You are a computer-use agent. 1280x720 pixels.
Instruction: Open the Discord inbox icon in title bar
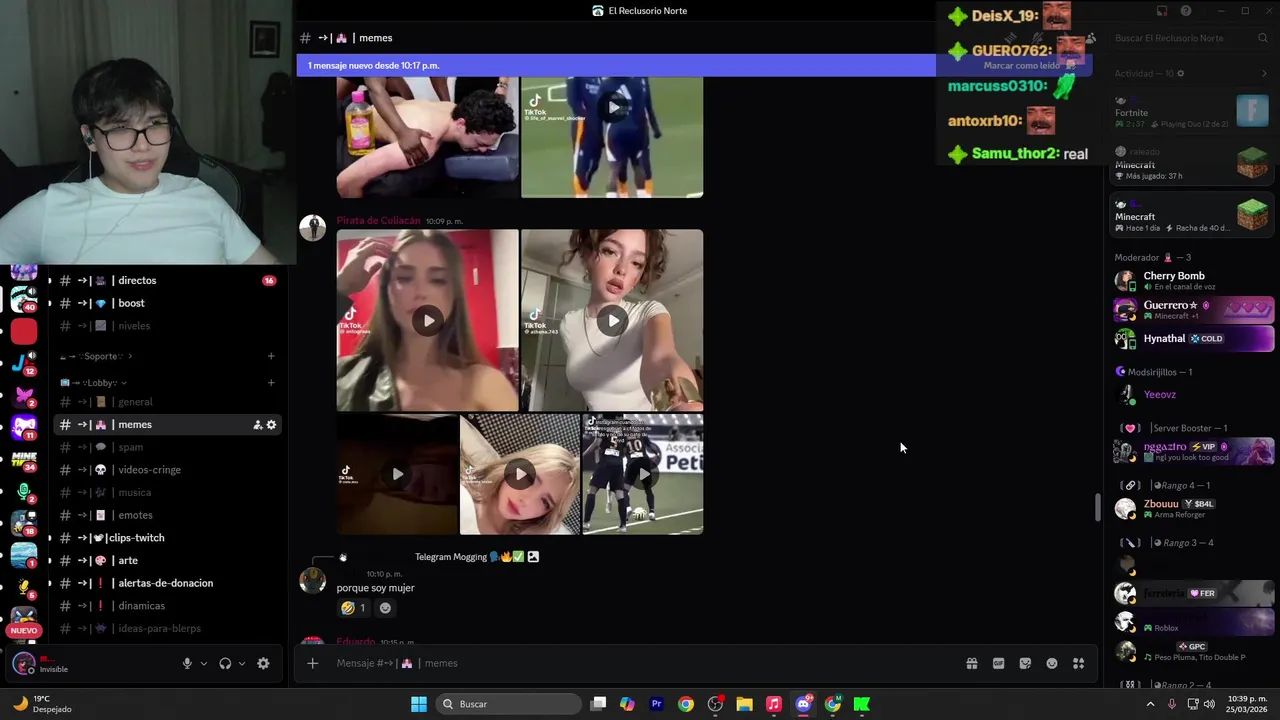(1162, 11)
